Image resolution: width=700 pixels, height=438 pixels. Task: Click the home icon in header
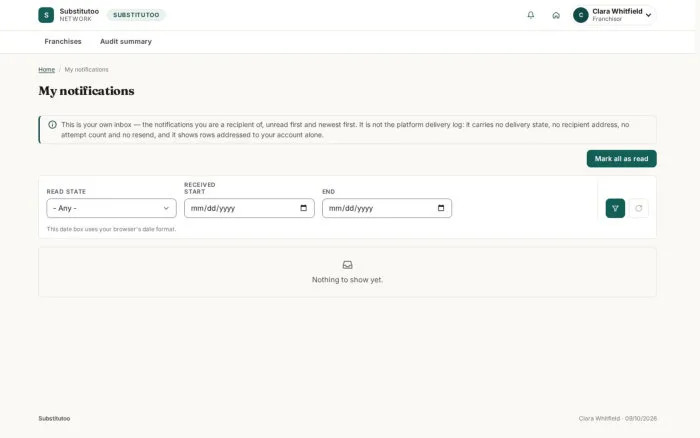click(556, 15)
